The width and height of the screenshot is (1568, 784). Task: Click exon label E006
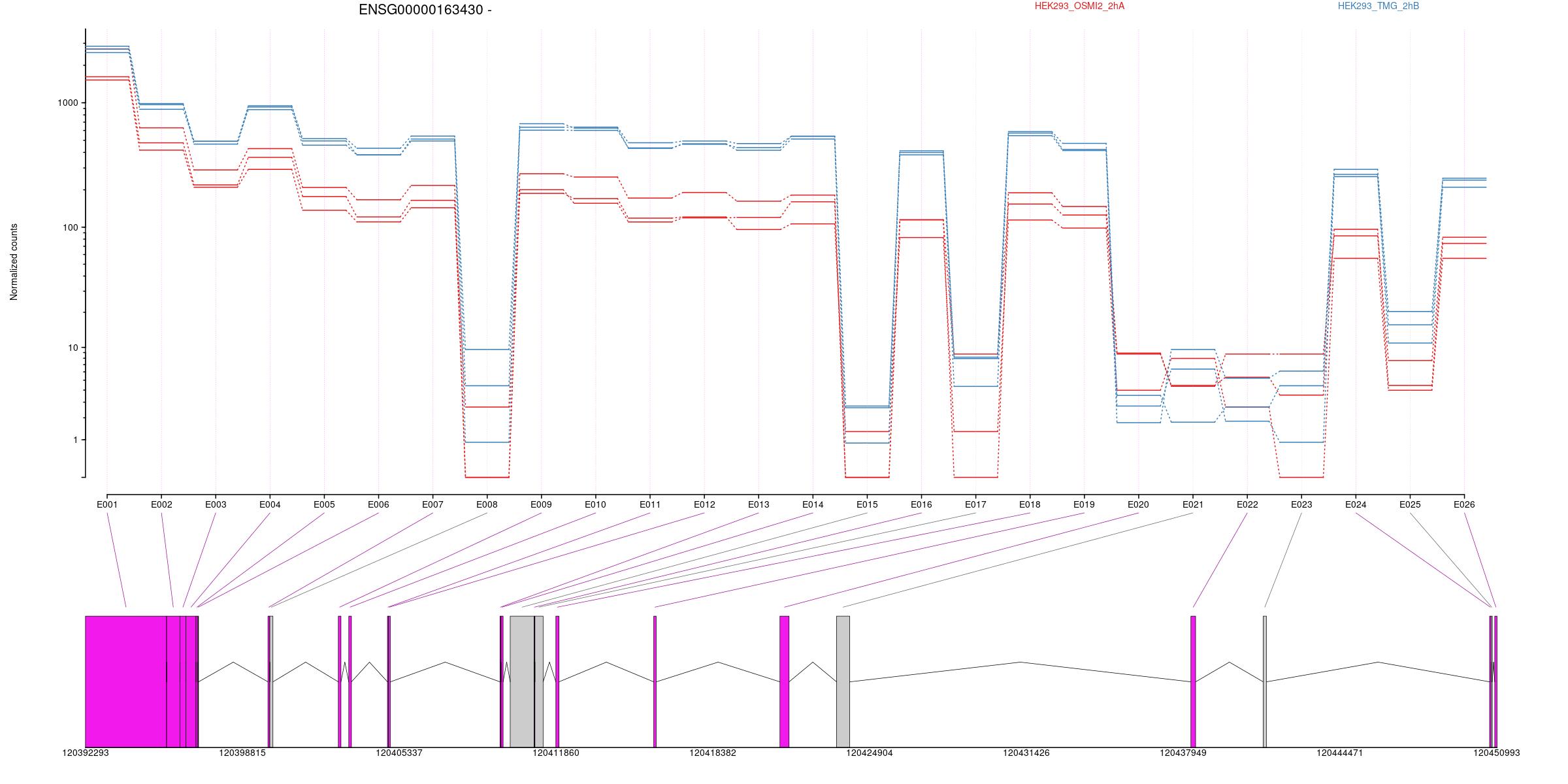coord(378,504)
